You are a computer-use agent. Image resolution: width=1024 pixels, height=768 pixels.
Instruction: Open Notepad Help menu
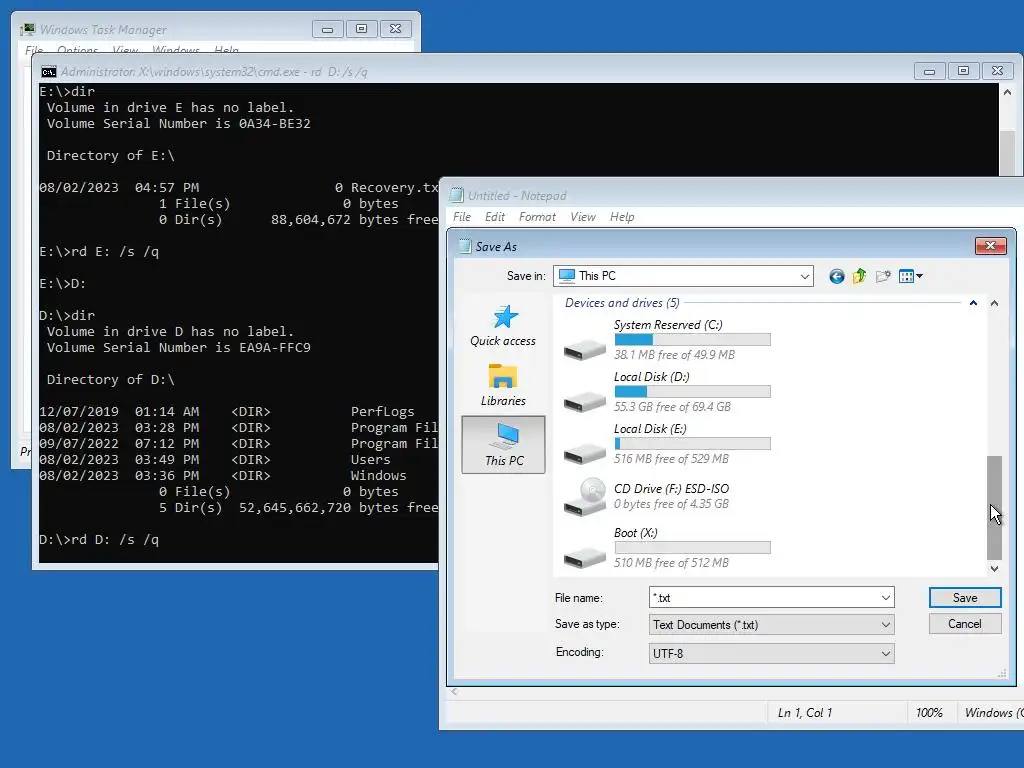(622, 217)
